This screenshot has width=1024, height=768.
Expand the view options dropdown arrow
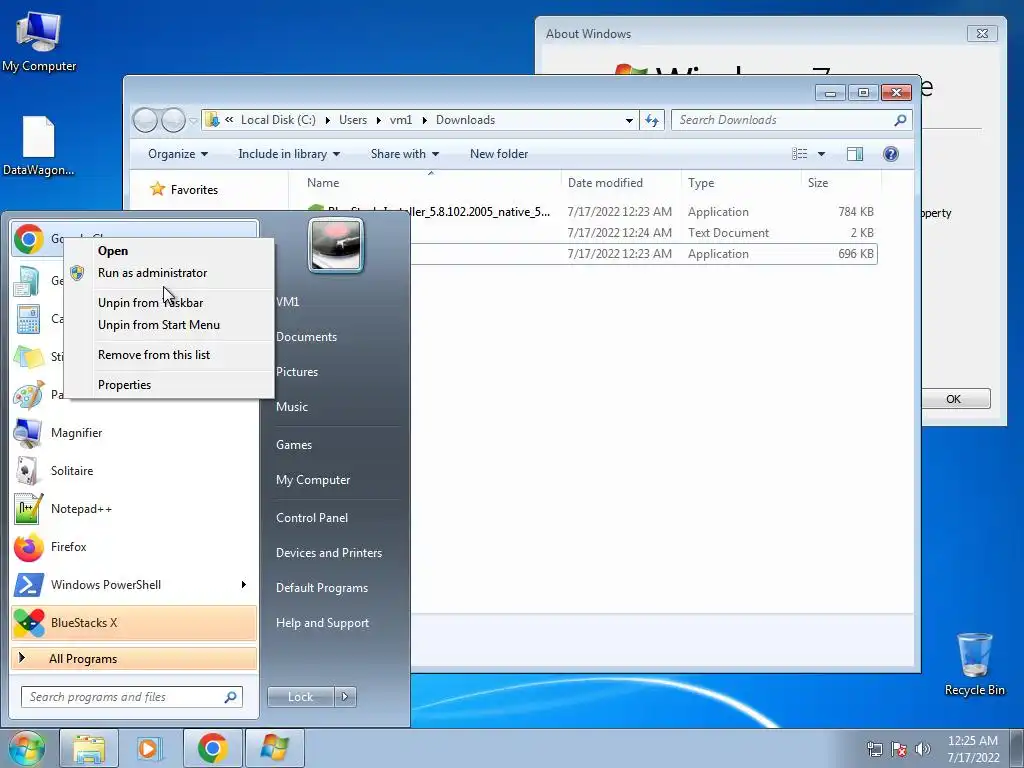[x=822, y=154]
